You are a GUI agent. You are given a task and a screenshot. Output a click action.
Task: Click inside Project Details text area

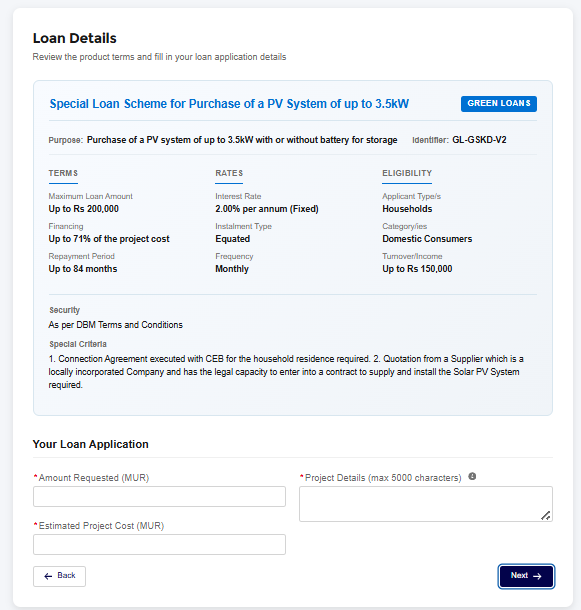click(x=426, y=504)
